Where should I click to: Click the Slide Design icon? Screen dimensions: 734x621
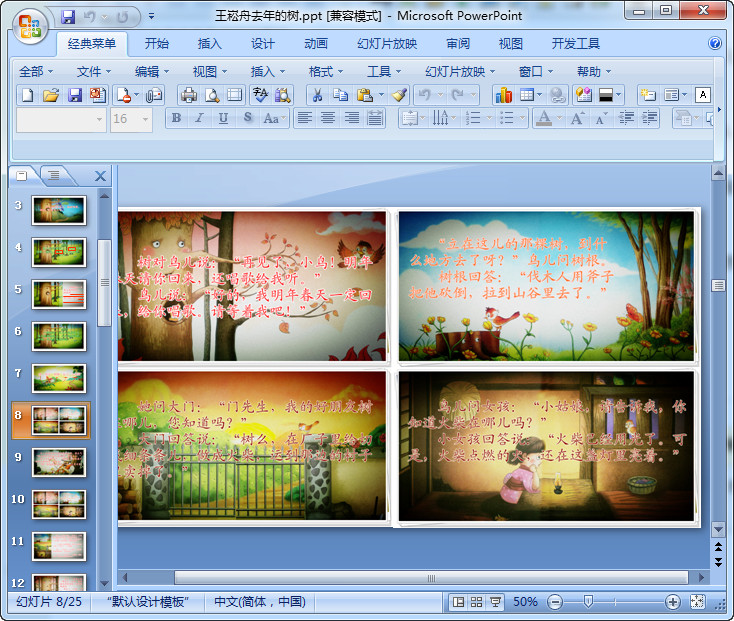(584, 95)
